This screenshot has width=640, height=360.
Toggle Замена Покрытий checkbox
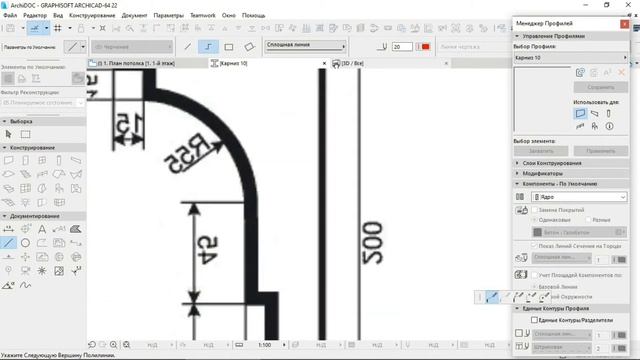click(x=534, y=210)
